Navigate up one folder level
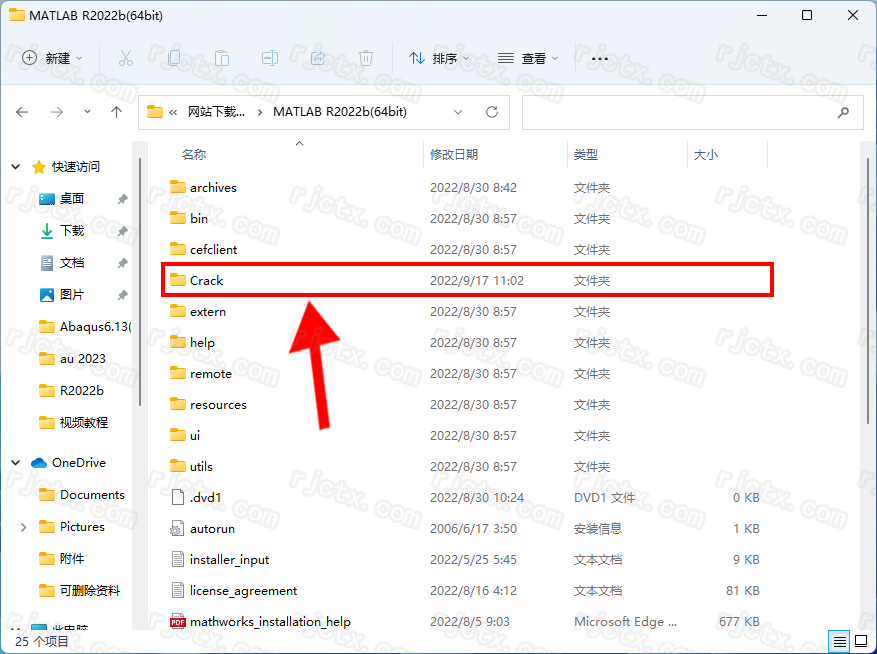This screenshot has width=877, height=654. [x=116, y=112]
